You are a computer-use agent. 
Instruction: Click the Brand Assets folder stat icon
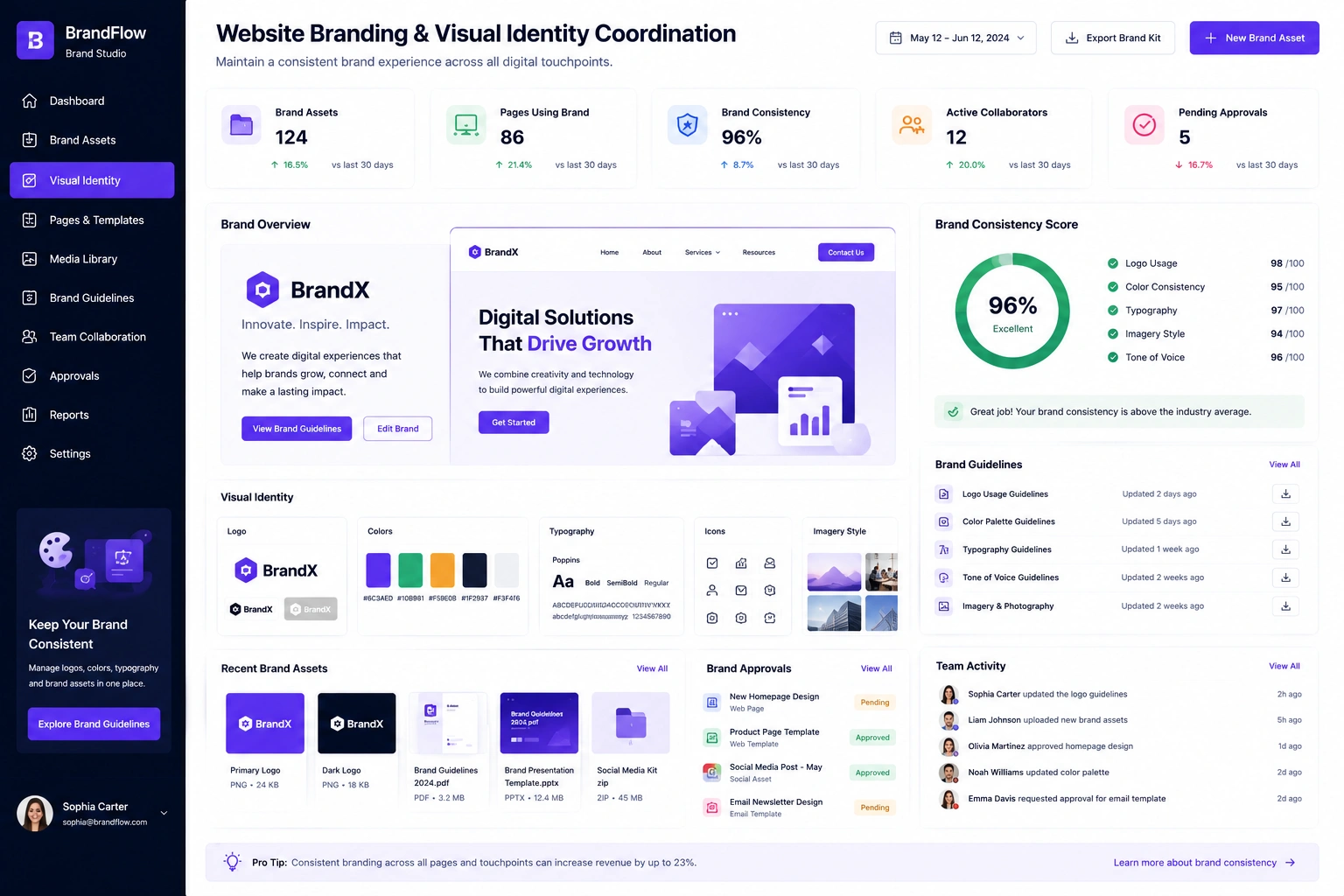coord(241,125)
